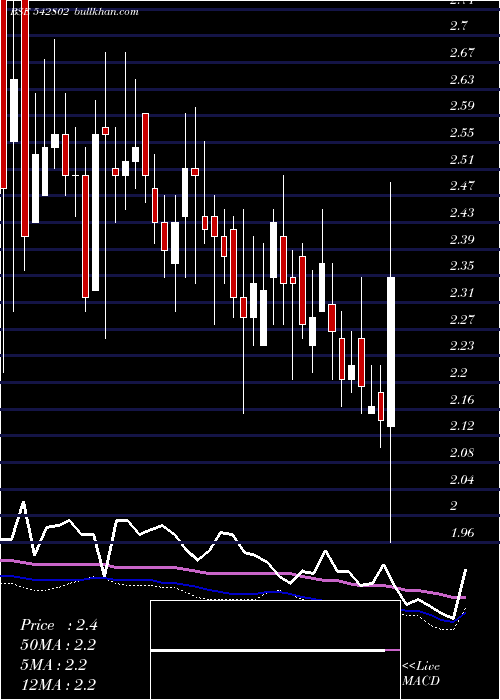500x700 pixels.
Task: Click the Price : 2.4 readout
Action: pyautogui.click(x=59, y=625)
